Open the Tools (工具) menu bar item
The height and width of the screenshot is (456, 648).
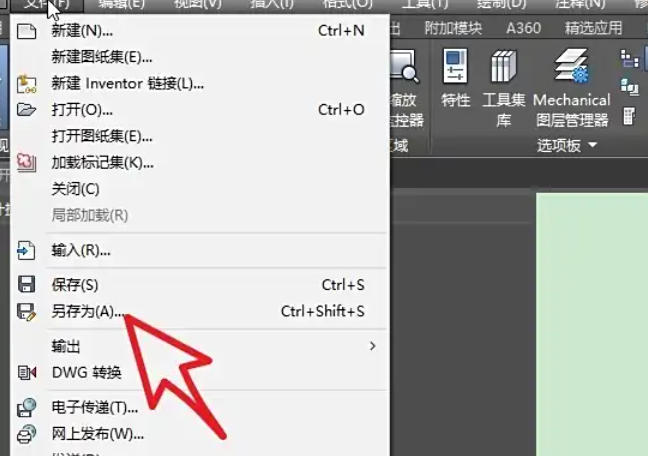[425, 4]
